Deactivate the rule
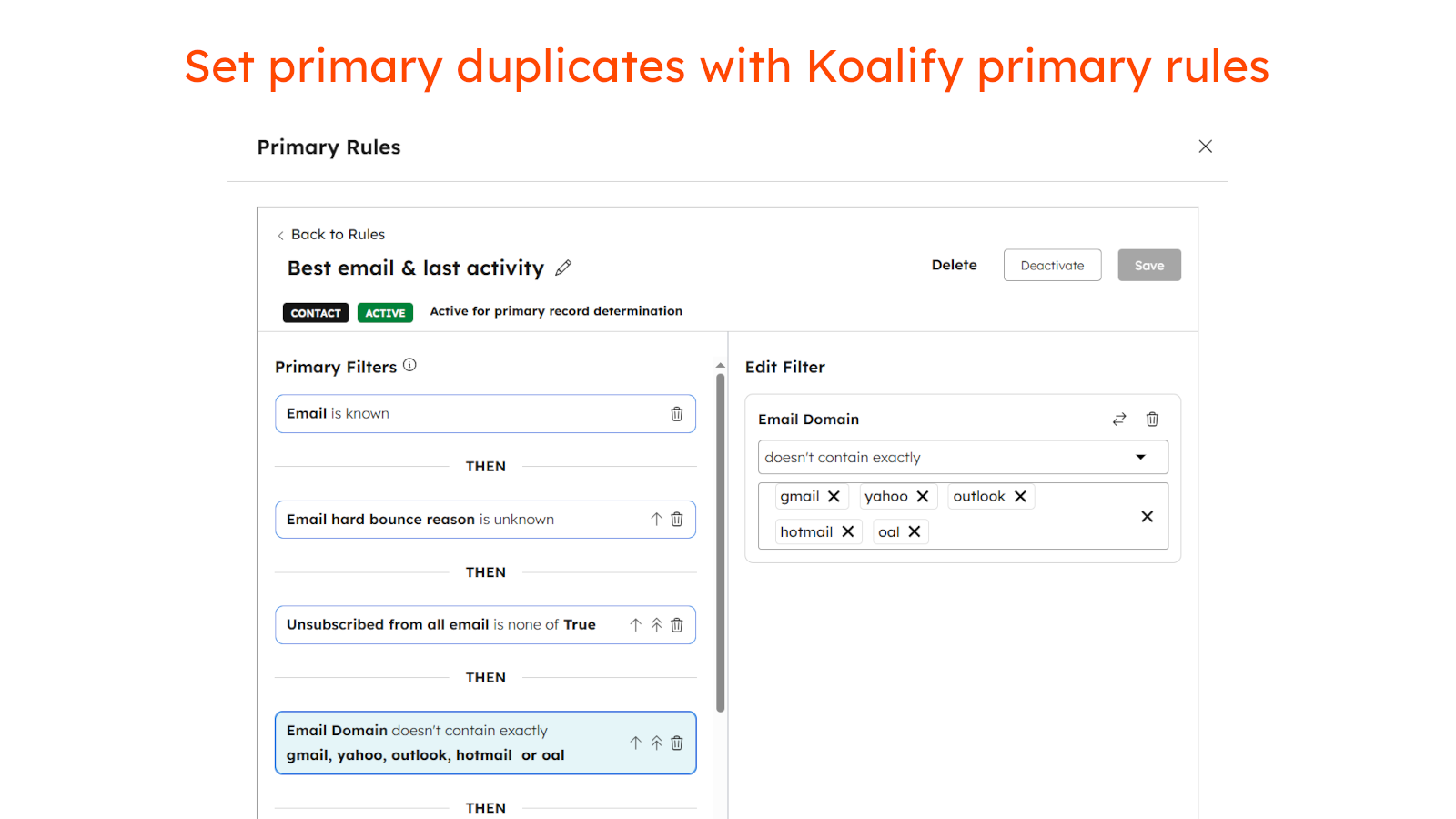Viewport: 1456px width, 819px height. tap(1052, 265)
